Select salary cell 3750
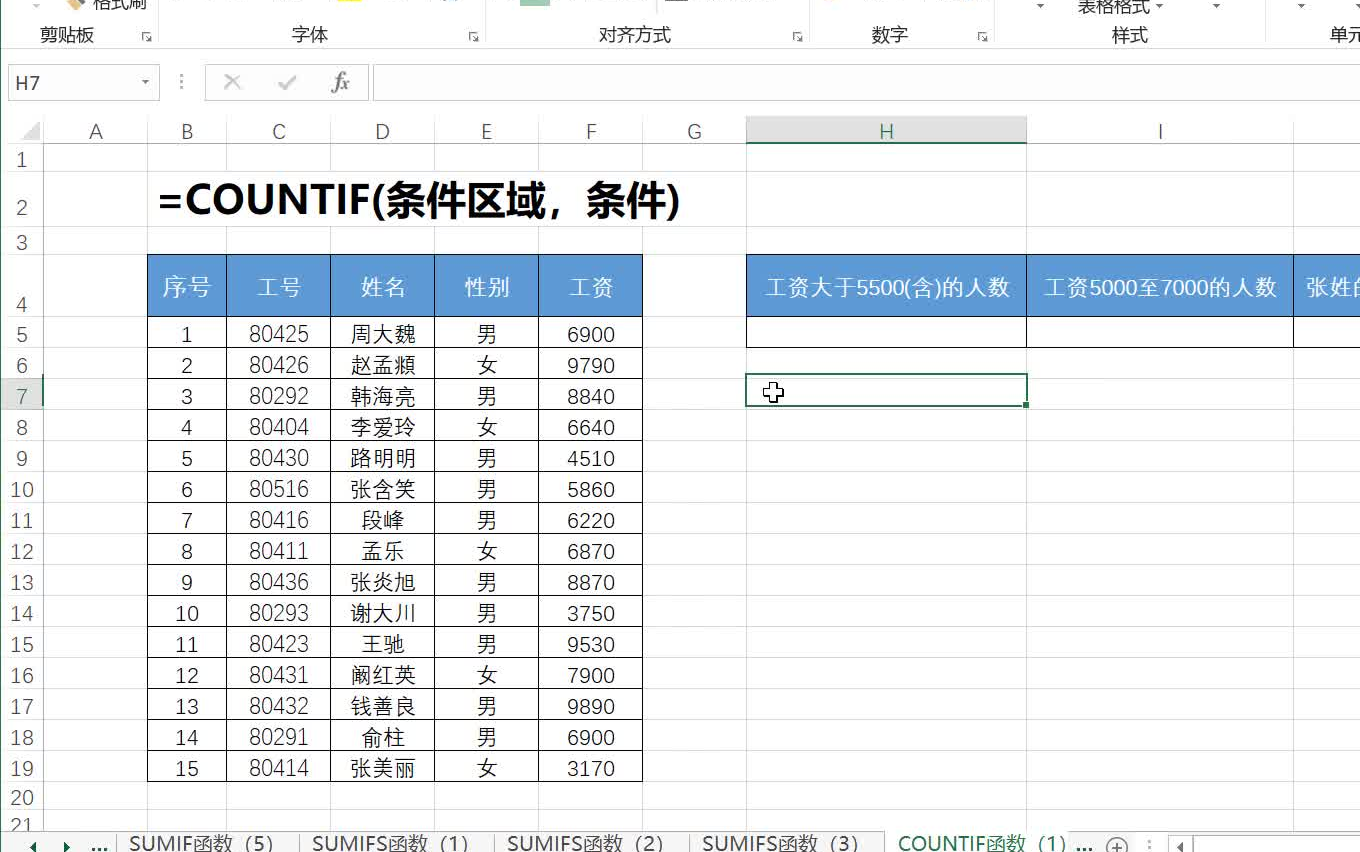This screenshot has height=852, width=1360. click(591, 613)
